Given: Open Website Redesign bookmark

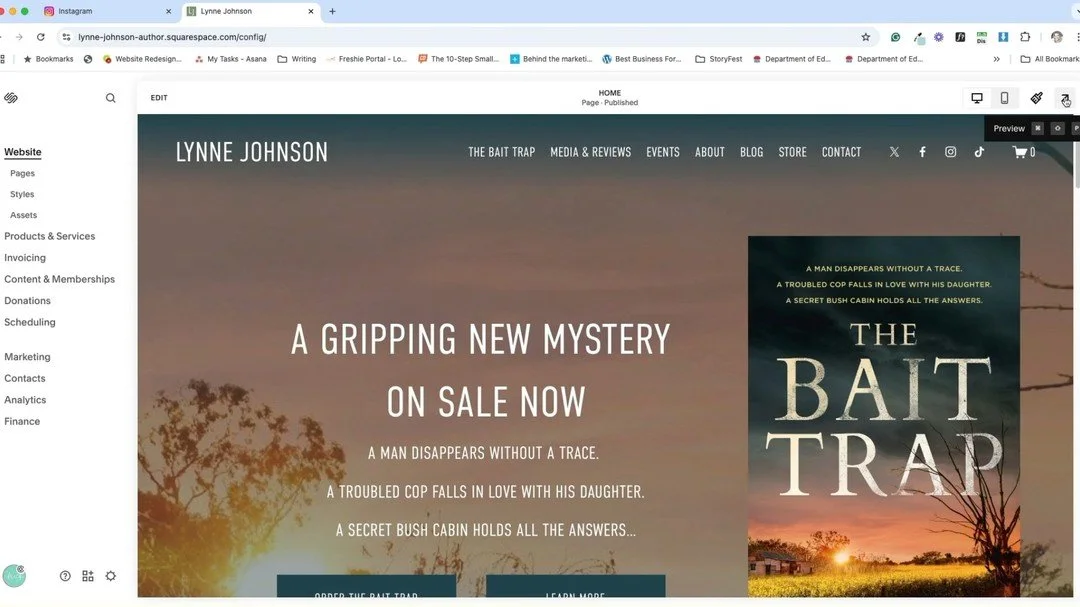Looking at the screenshot, I should 142,59.
